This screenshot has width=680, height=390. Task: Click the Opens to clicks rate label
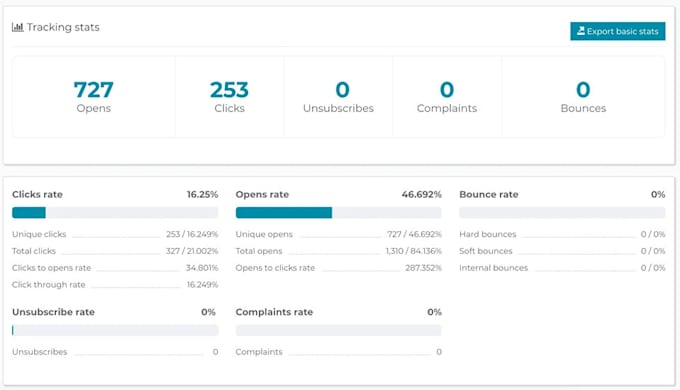coord(275,268)
